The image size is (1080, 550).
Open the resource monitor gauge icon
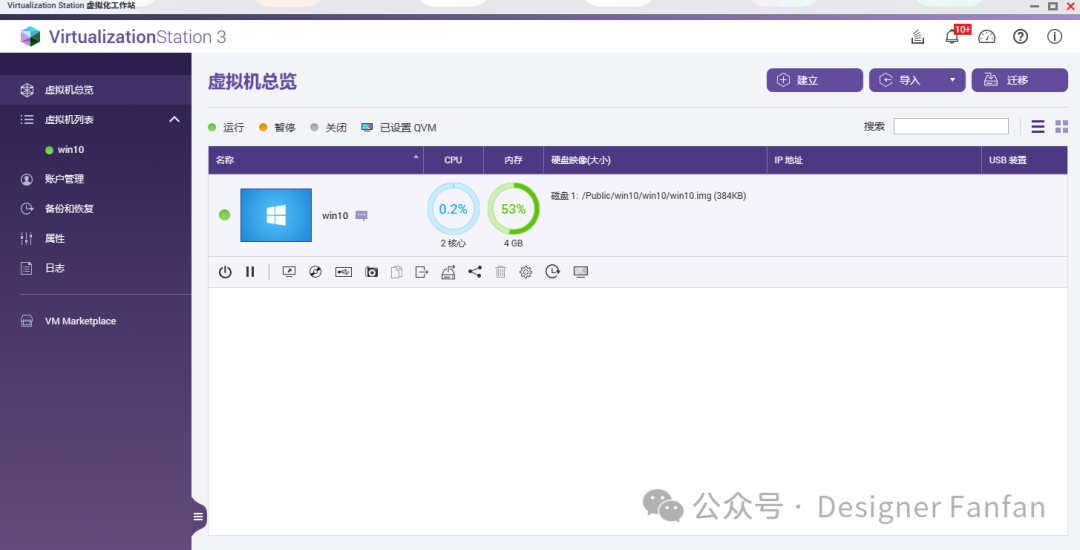click(x=987, y=37)
